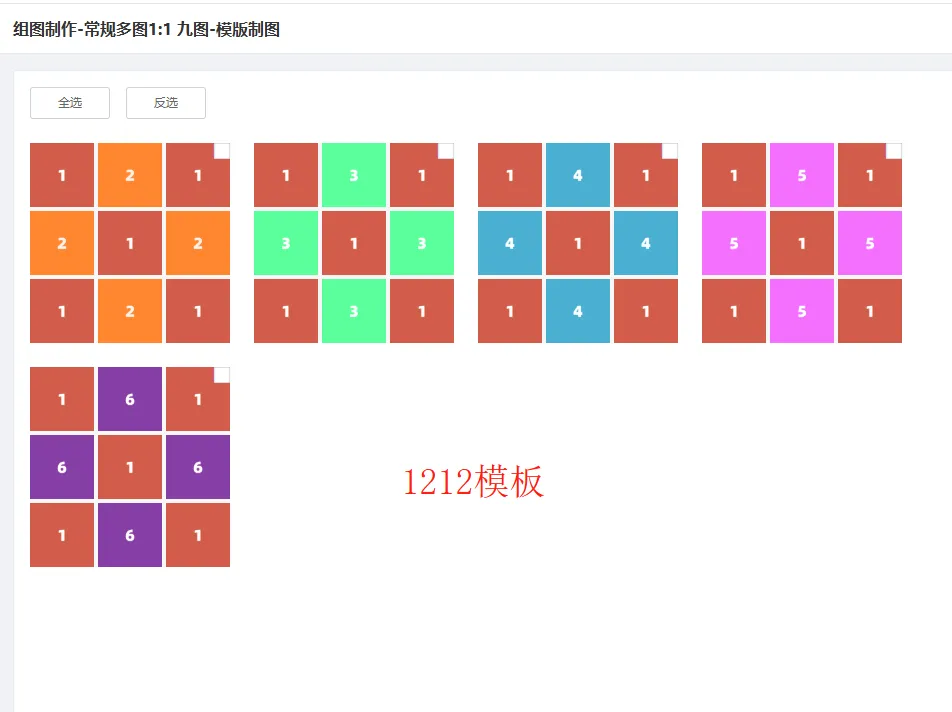Click the orange tile numbered 2
The image size is (952, 712).
pyautogui.click(x=130, y=174)
